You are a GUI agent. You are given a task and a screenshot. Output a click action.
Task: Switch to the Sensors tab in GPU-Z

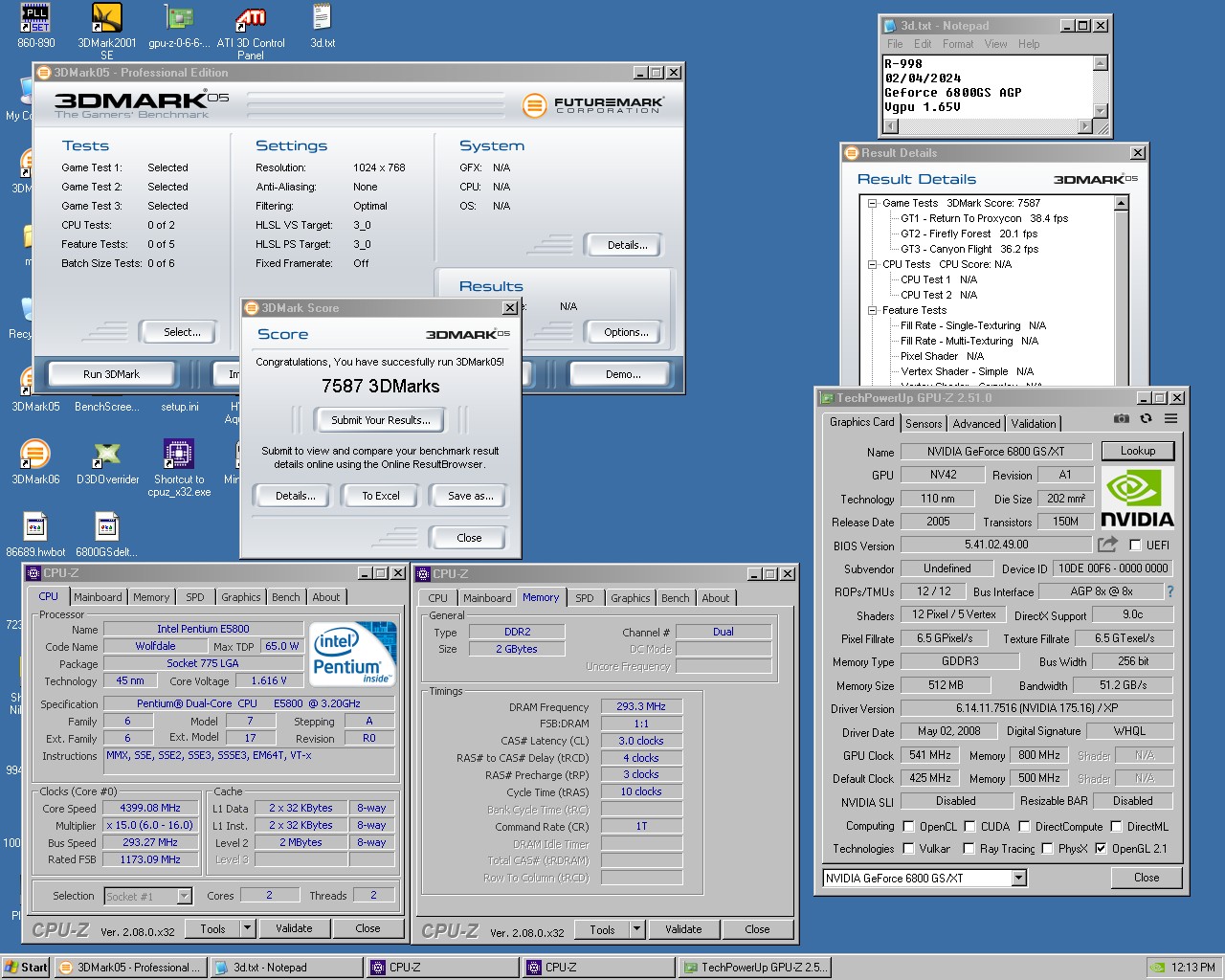click(924, 423)
